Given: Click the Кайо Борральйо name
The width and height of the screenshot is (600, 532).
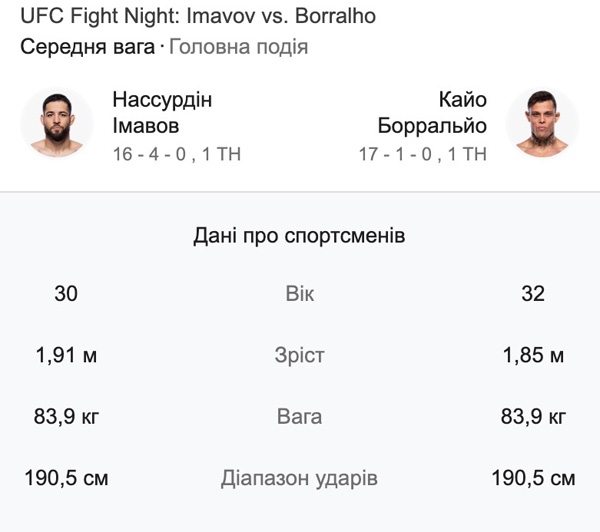Looking at the screenshot, I should [x=432, y=113].
